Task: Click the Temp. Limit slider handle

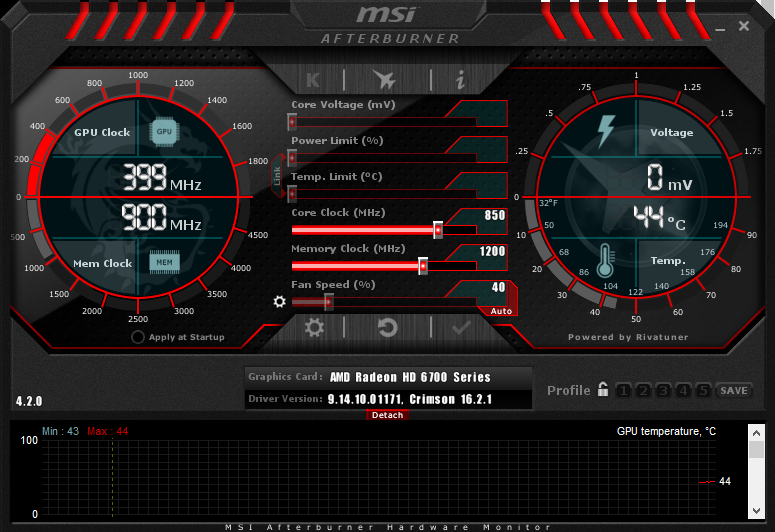Action: coord(292,193)
